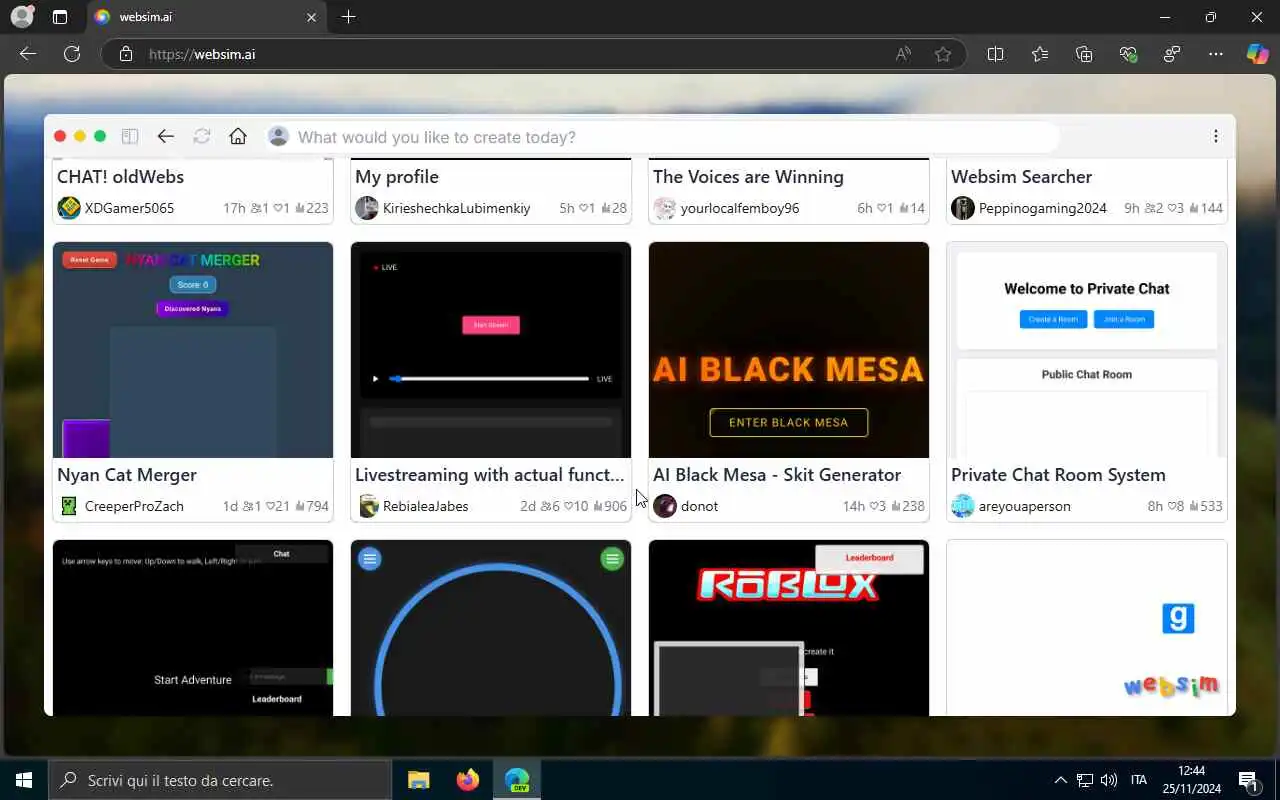The height and width of the screenshot is (800, 1280).
Task: Open the Private Chat Room thumbnail
Action: coord(1087,350)
